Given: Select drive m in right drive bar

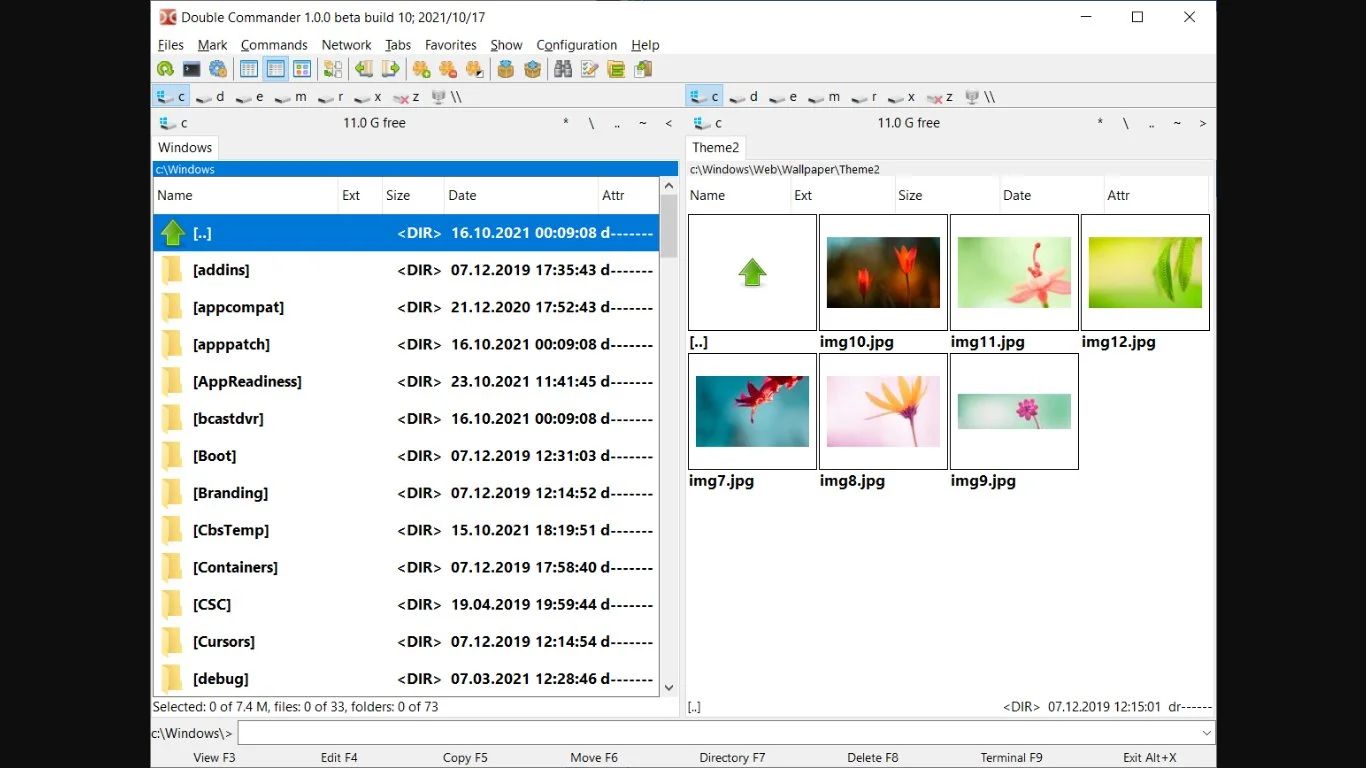Looking at the screenshot, I should [x=825, y=97].
